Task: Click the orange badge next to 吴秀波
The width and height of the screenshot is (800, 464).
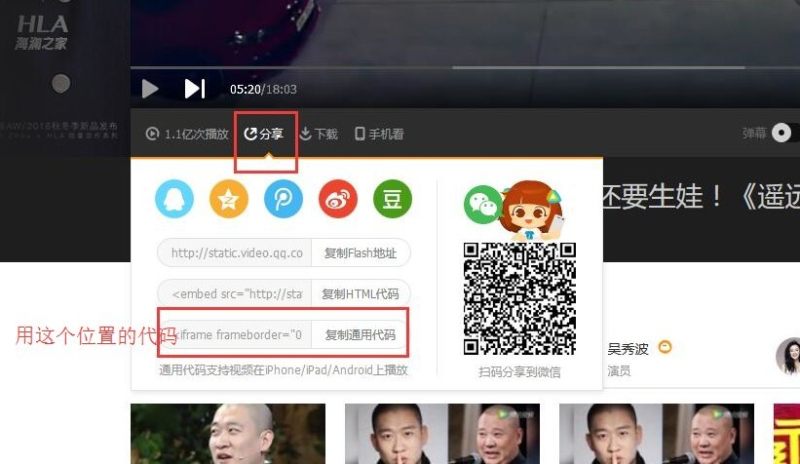Action: pyautogui.click(x=665, y=347)
